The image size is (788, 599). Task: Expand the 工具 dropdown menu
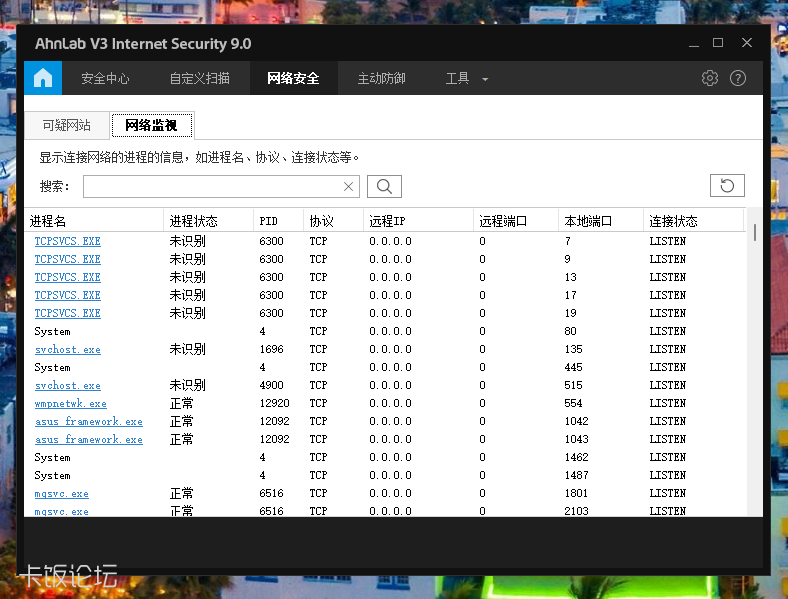tap(467, 78)
